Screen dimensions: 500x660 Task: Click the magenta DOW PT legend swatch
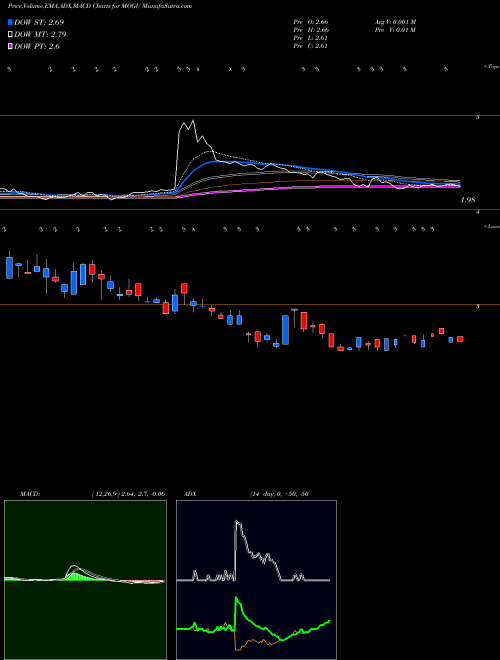point(10,46)
